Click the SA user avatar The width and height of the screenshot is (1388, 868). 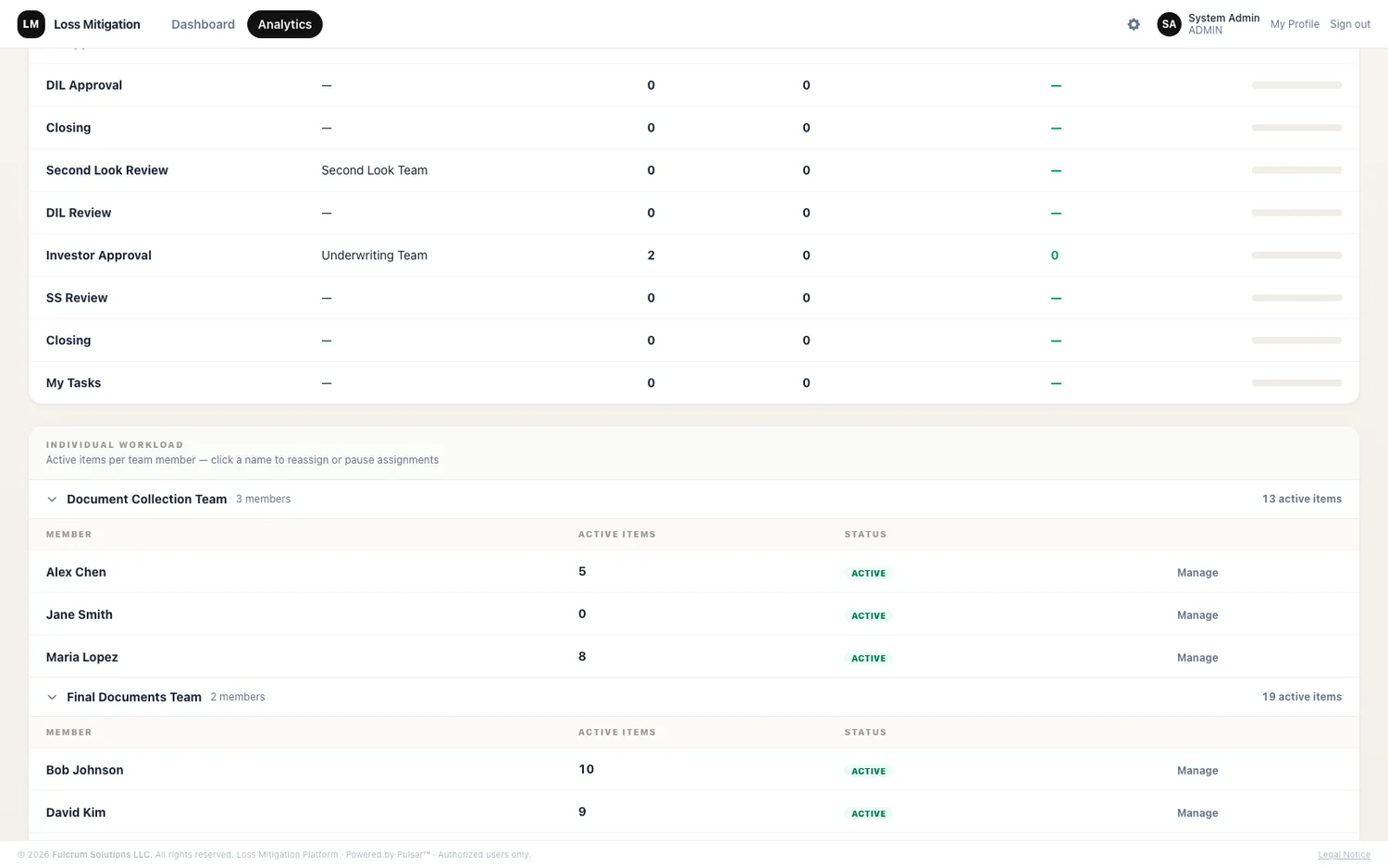tap(1169, 24)
